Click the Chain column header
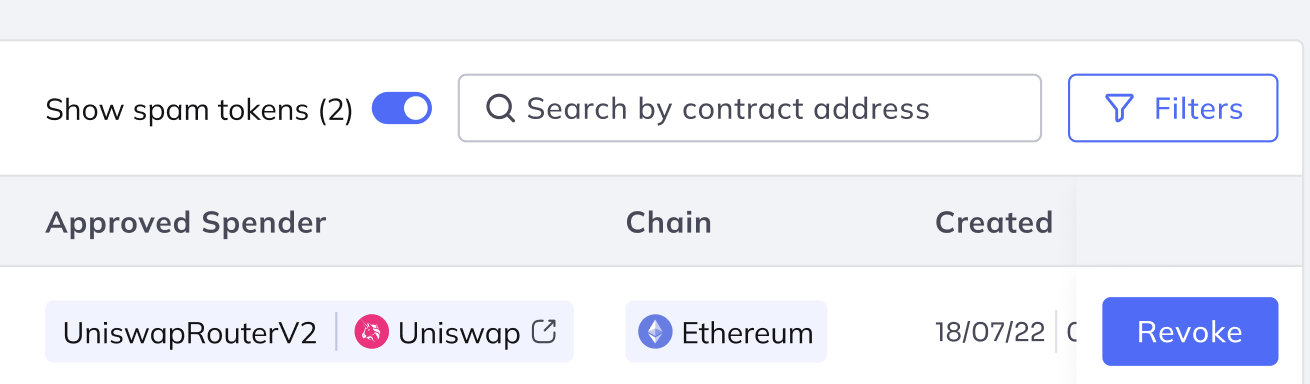The height and width of the screenshot is (384, 1310). click(669, 222)
